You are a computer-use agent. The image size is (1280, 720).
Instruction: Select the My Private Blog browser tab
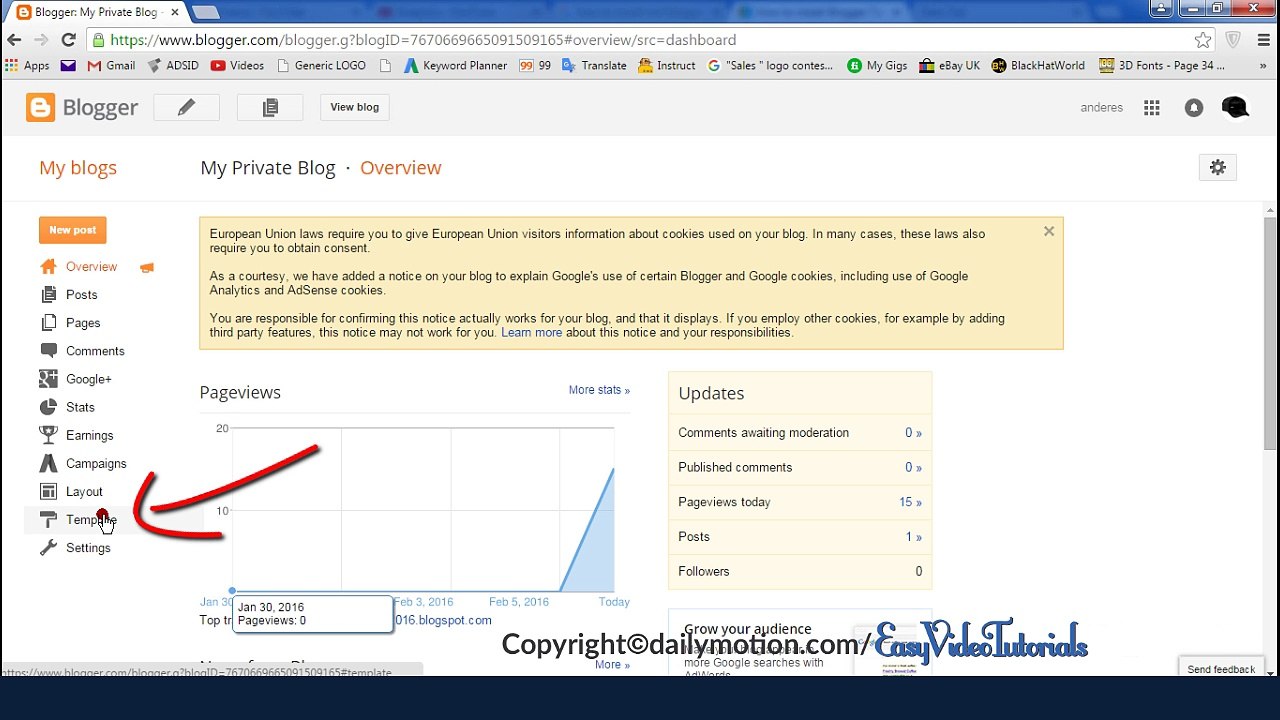(96, 12)
